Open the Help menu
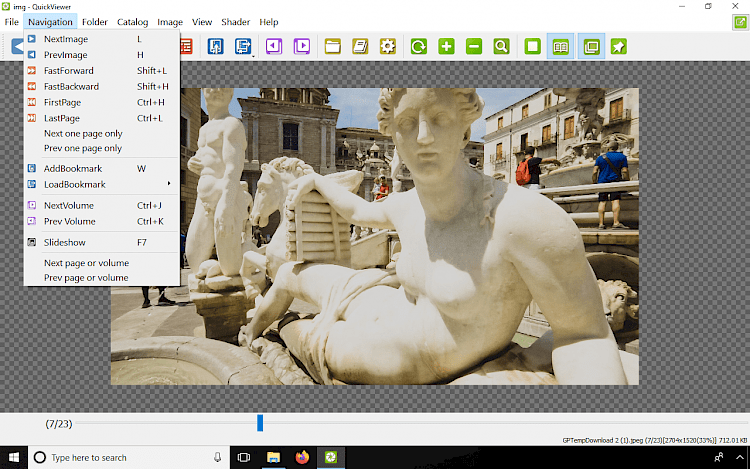The height and width of the screenshot is (469, 750). tap(269, 22)
